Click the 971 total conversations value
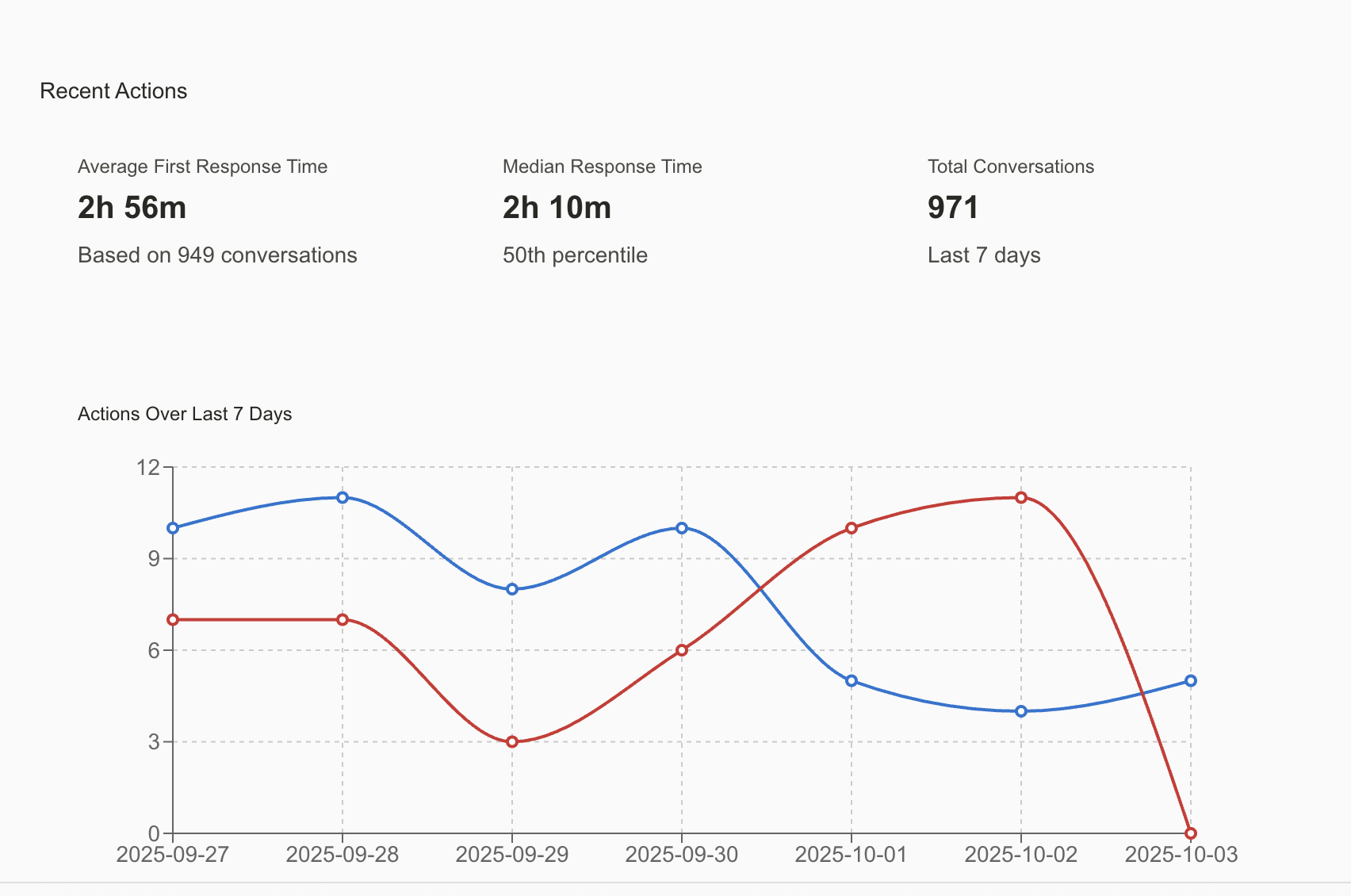 (x=953, y=208)
